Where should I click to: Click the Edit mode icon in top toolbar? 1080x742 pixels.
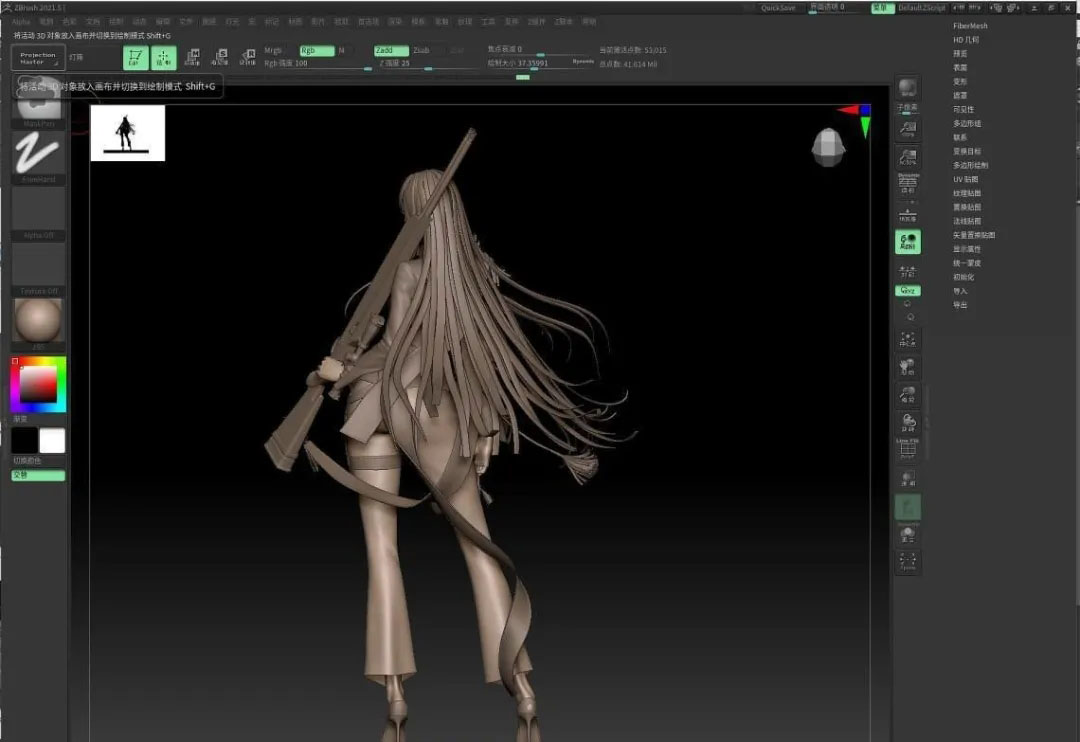click(x=135, y=58)
